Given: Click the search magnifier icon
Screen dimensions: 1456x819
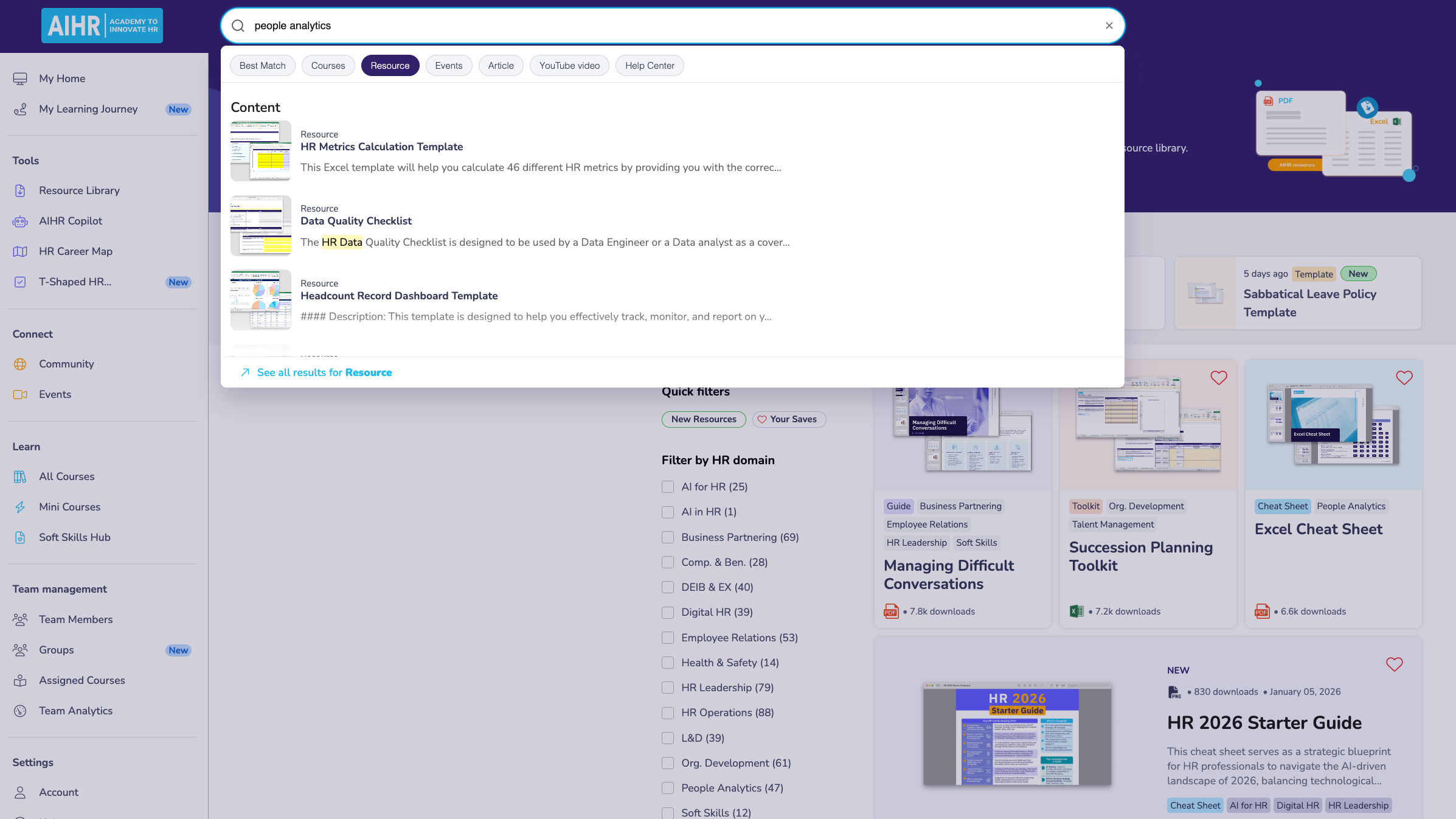Looking at the screenshot, I should [238, 26].
